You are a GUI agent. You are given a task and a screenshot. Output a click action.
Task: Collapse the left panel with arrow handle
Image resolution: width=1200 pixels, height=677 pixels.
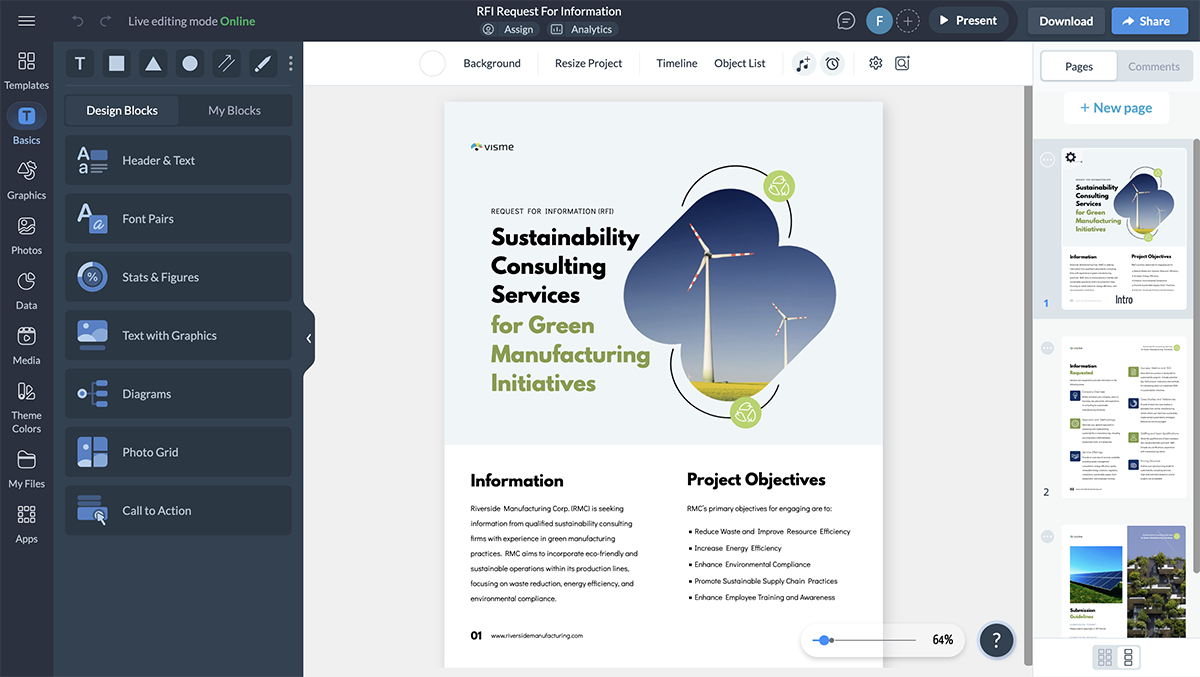pyautogui.click(x=309, y=339)
